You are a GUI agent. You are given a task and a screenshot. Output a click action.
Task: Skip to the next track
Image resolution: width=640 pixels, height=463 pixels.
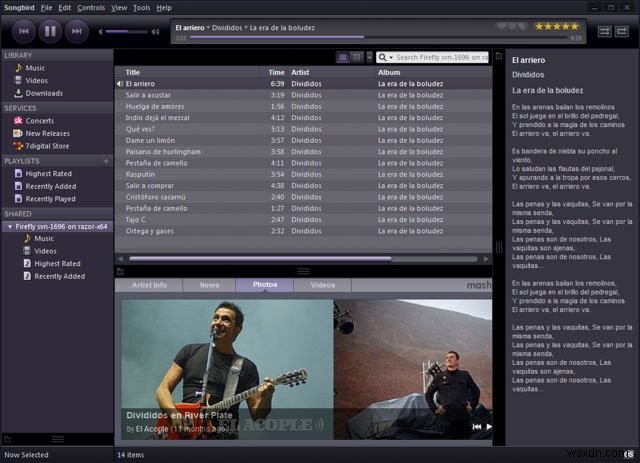[x=77, y=31]
